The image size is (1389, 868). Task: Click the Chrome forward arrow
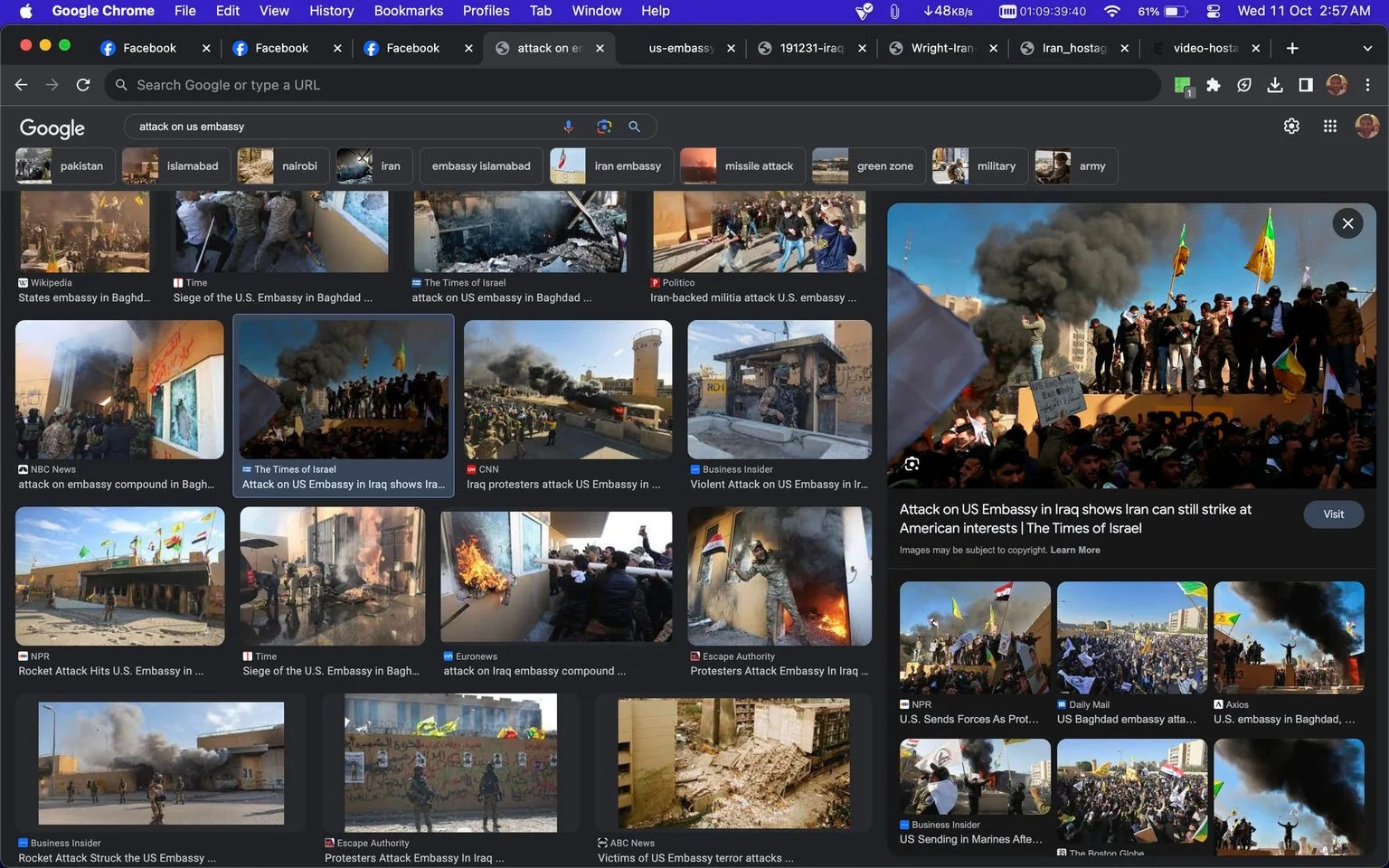52,85
